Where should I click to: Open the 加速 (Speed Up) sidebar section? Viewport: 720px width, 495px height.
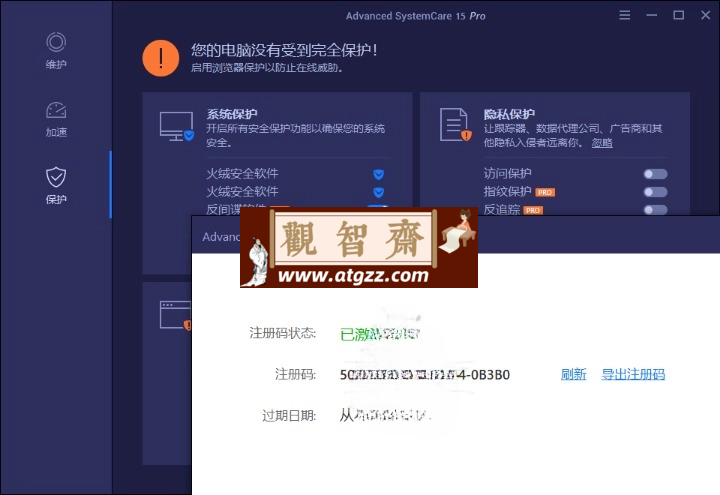point(56,119)
